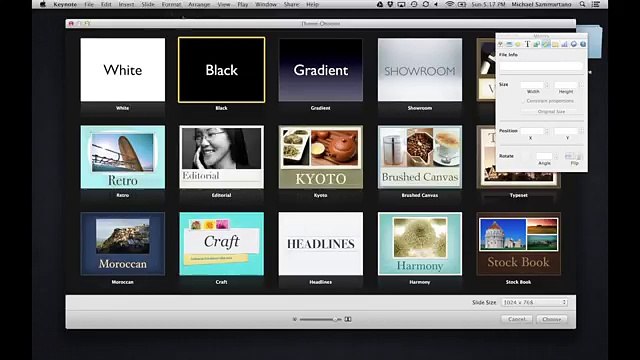The image size is (640, 360).
Task: Click the user name Michael Sammartano
Action: (541, 4)
